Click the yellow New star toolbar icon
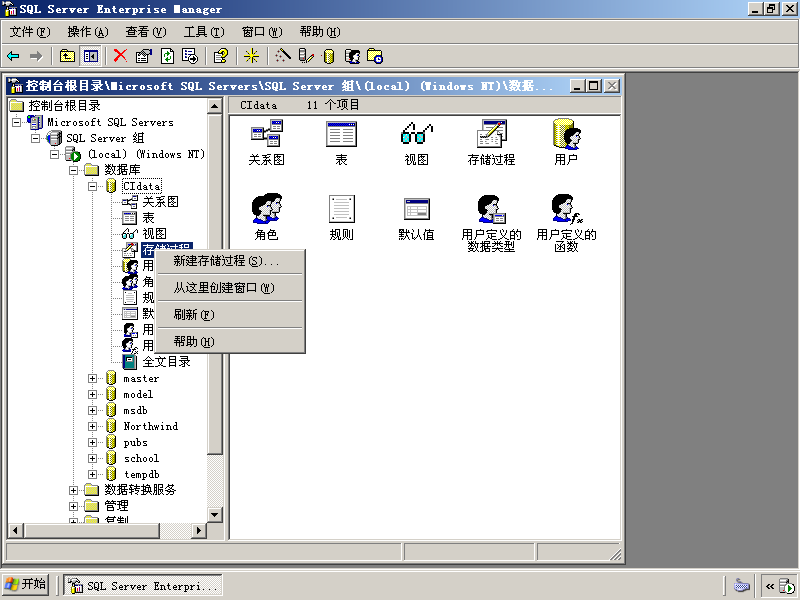The width and height of the screenshot is (800, 600). point(251,56)
